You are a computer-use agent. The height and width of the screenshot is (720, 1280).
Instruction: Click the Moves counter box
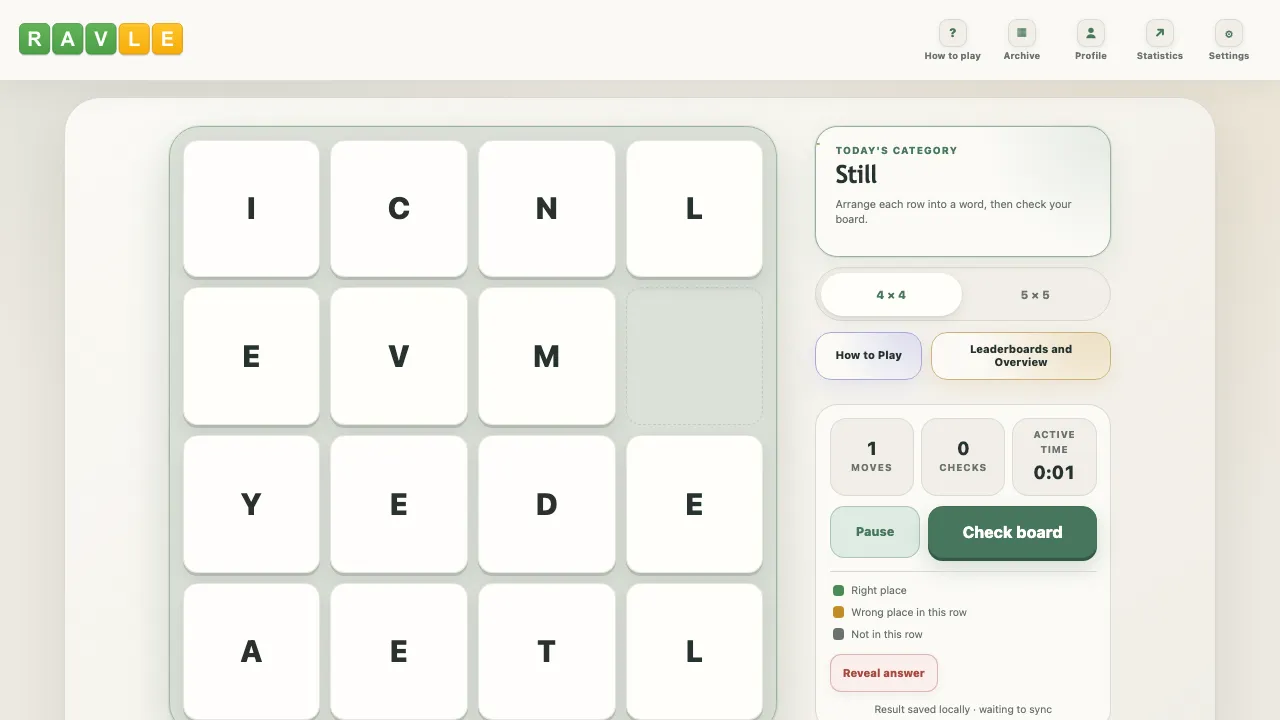point(872,457)
